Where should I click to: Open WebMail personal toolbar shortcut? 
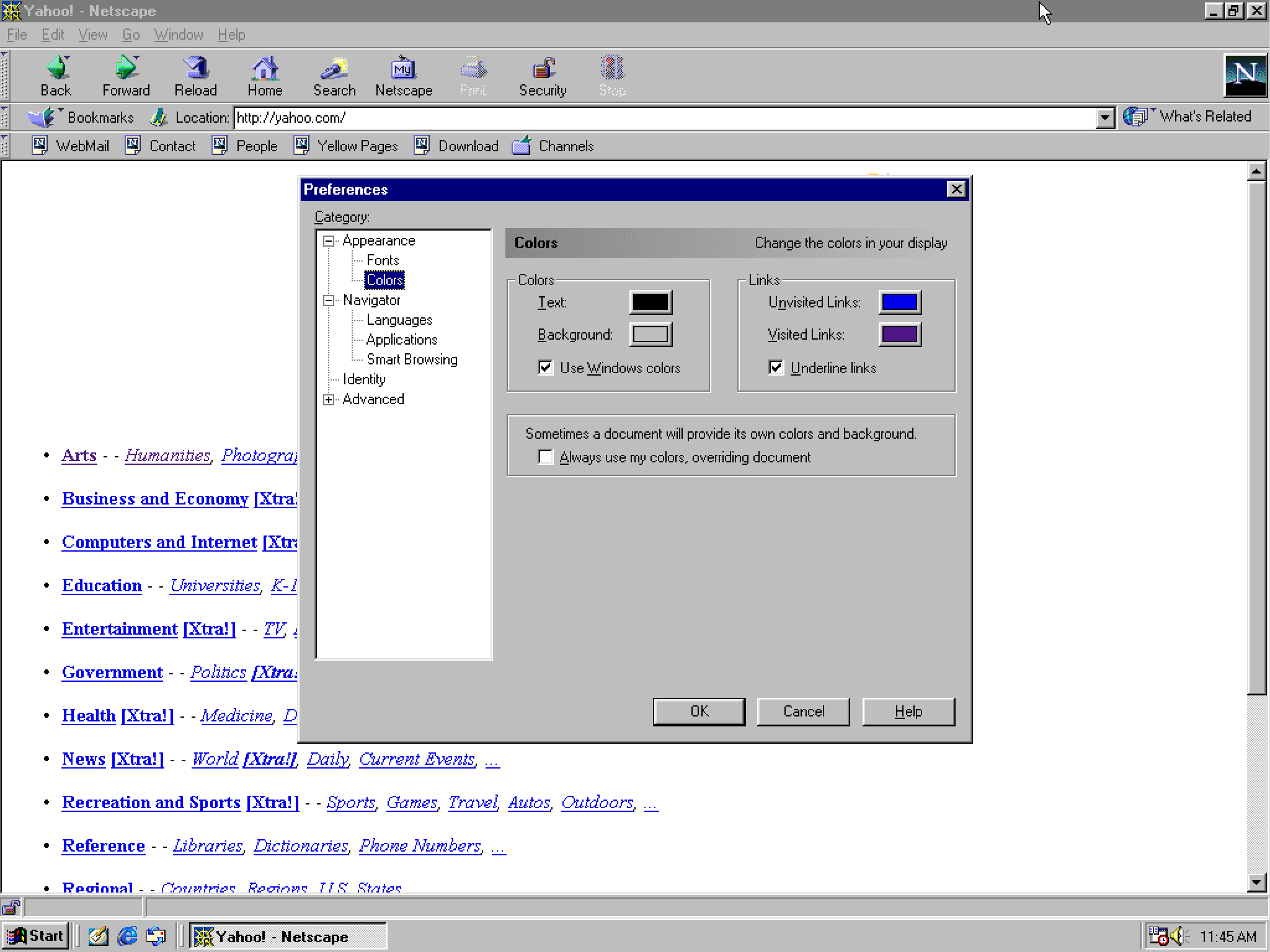(x=70, y=146)
